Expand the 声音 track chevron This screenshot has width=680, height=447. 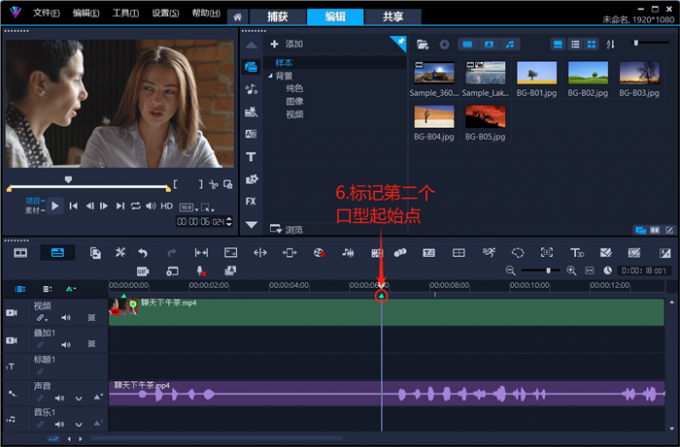click(78, 398)
